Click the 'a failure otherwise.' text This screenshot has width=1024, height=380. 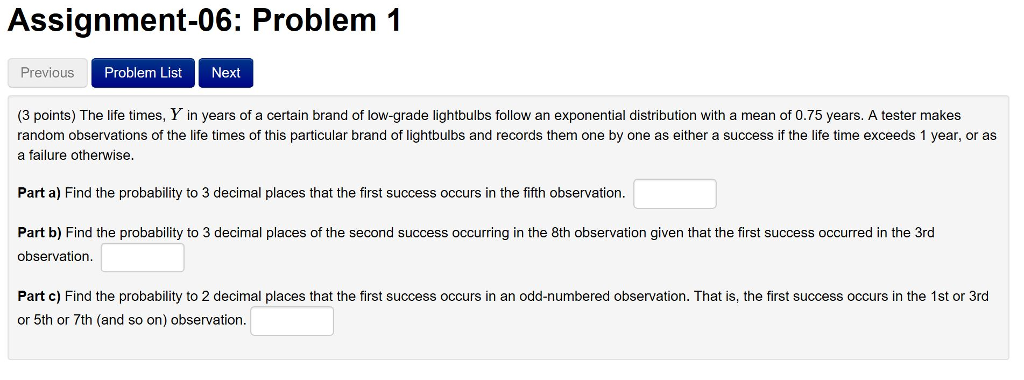[x=76, y=156]
